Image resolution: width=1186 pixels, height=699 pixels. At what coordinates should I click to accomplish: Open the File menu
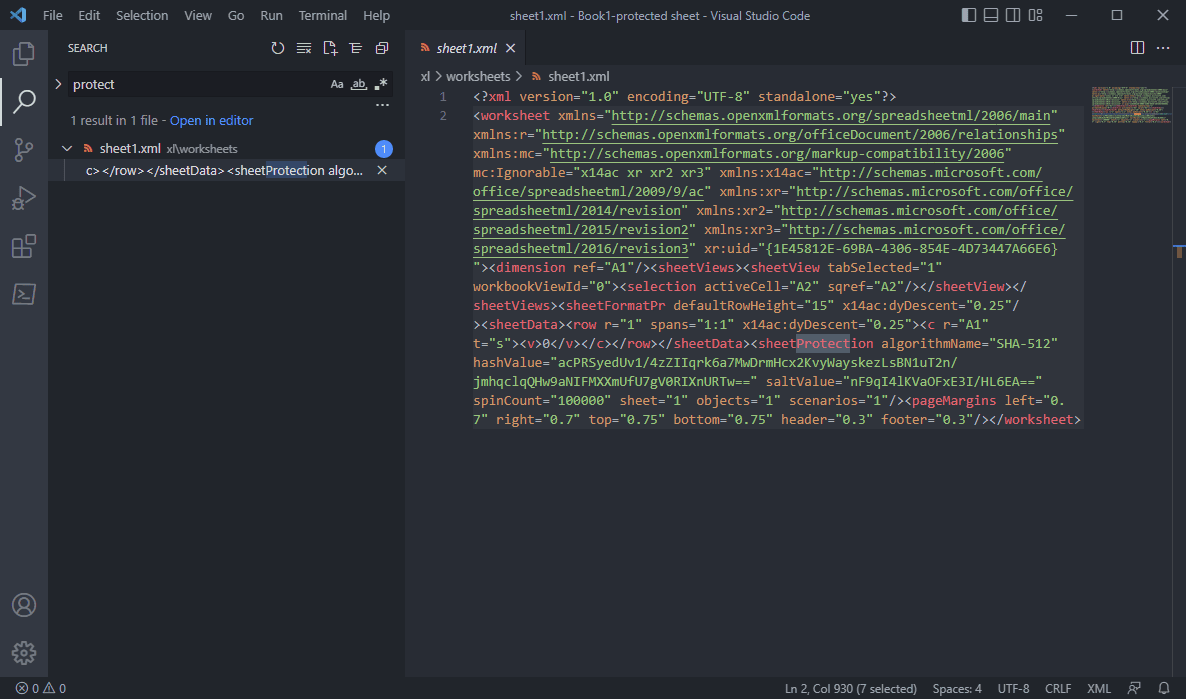(53, 15)
